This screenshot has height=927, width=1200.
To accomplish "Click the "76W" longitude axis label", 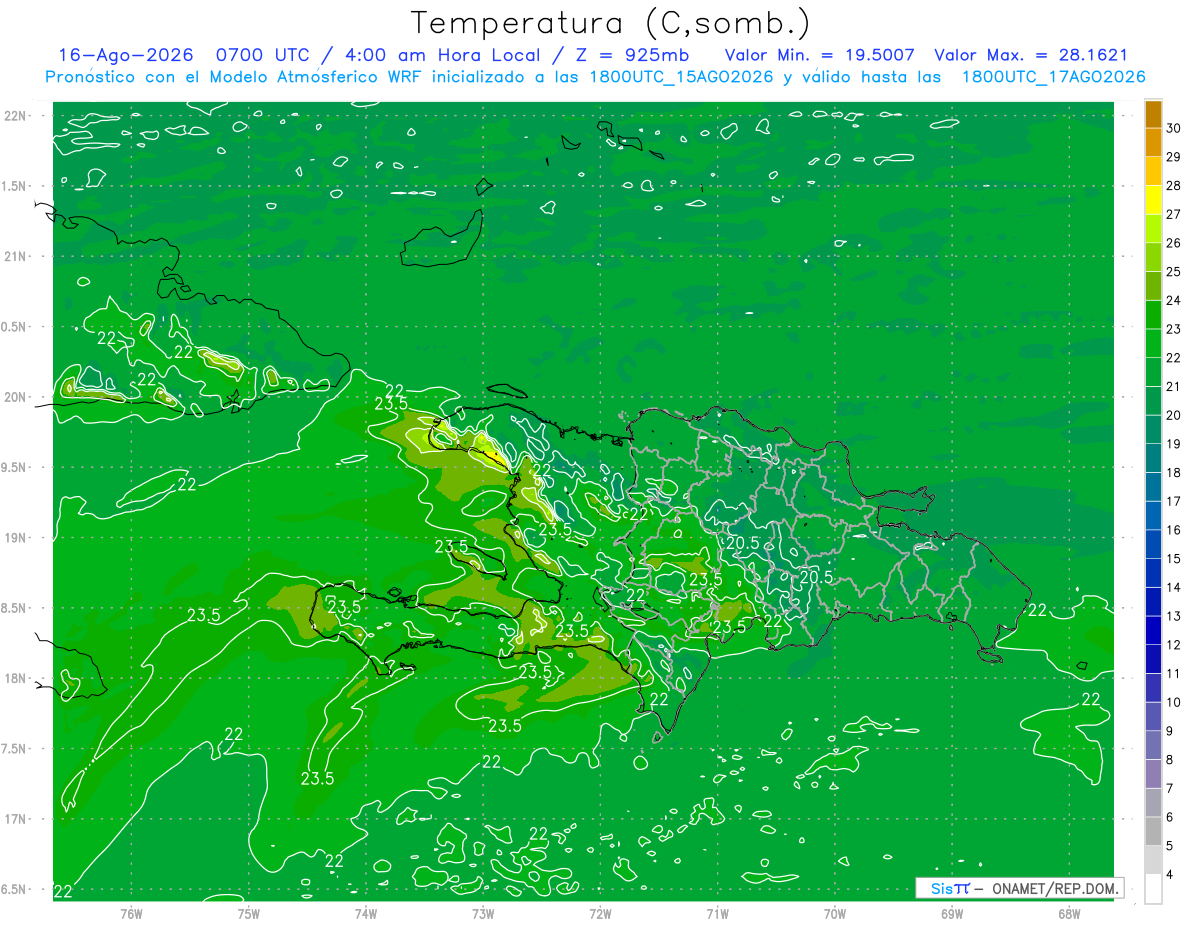I will tap(131, 913).
